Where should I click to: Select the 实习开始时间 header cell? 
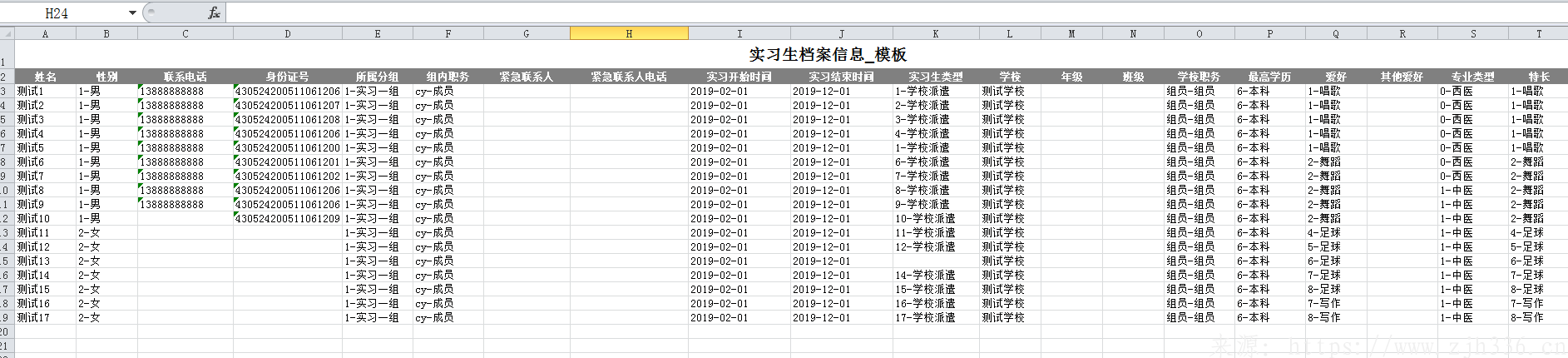pyautogui.click(x=739, y=77)
